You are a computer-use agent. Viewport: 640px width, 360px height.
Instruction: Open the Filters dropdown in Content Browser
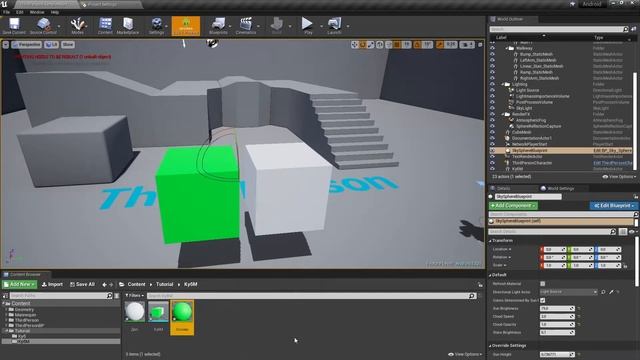tap(134, 296)
